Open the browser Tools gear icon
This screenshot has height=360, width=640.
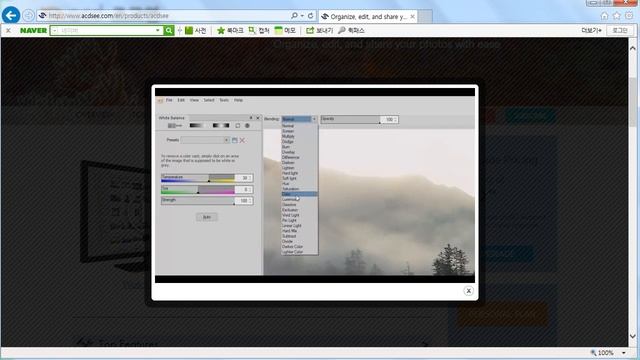tap(629, 16)
